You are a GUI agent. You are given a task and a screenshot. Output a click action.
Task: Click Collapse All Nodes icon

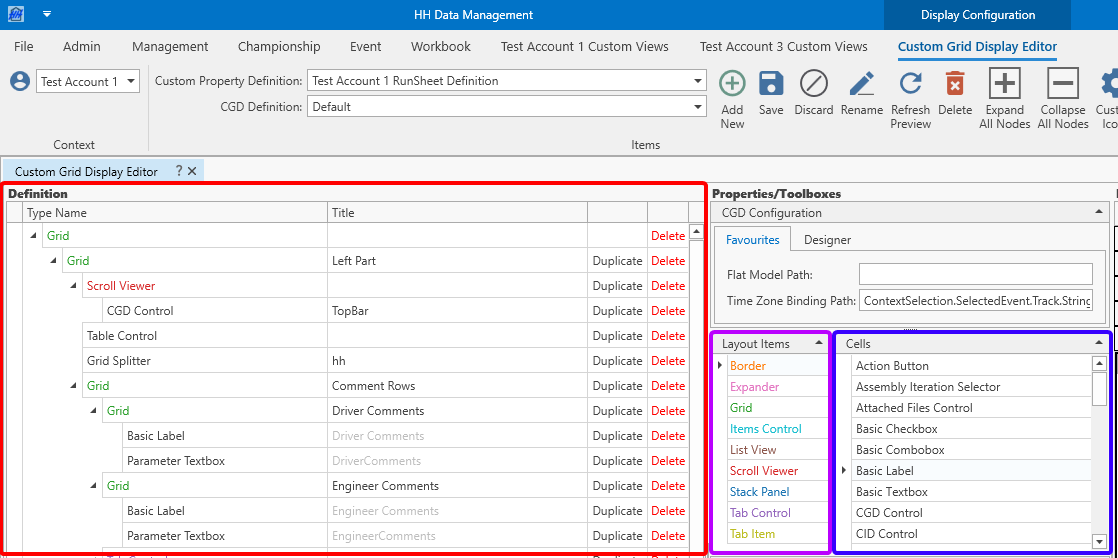(1062, 84)
